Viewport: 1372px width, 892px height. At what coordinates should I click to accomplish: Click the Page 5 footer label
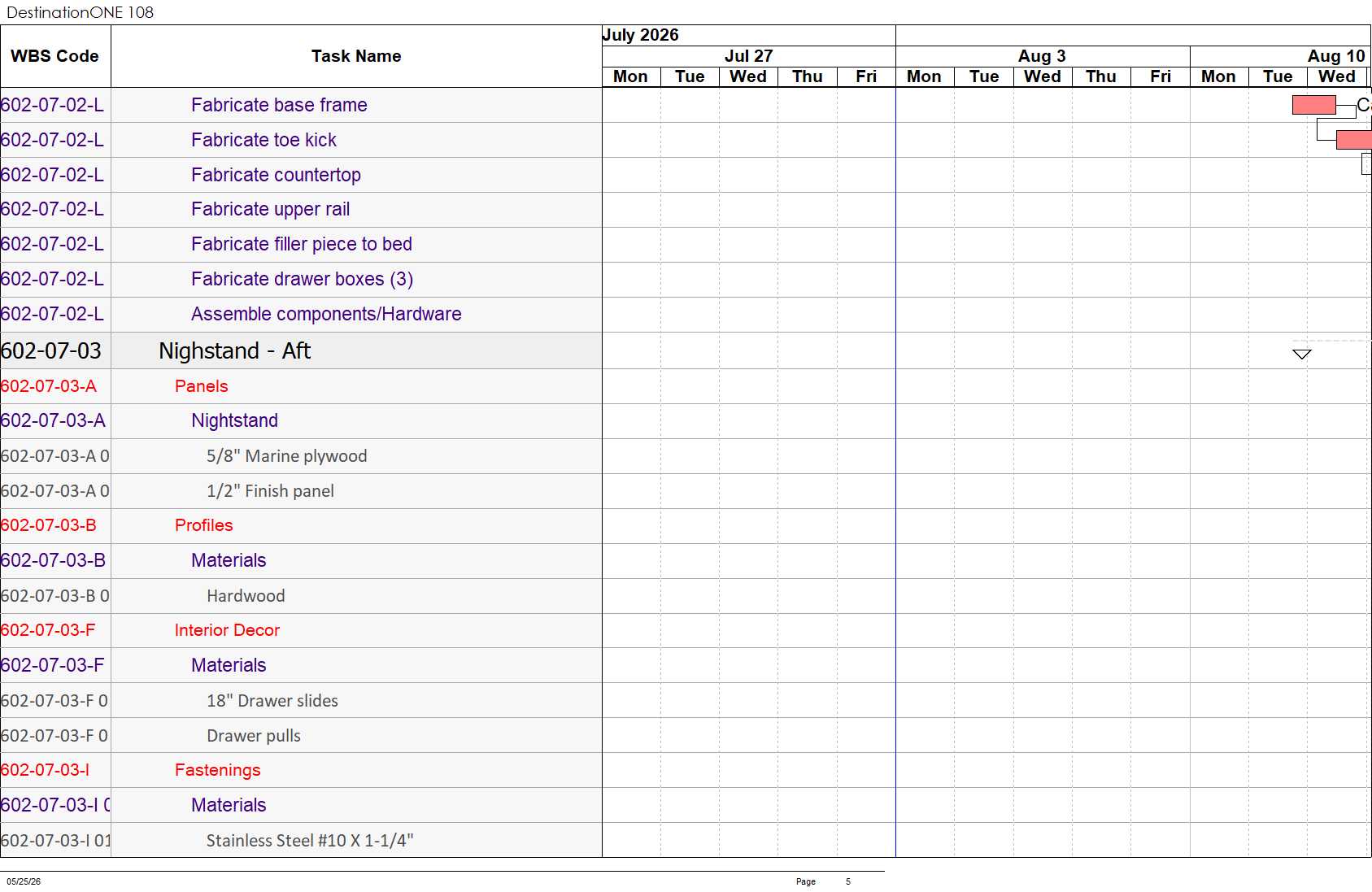point(823,881)
